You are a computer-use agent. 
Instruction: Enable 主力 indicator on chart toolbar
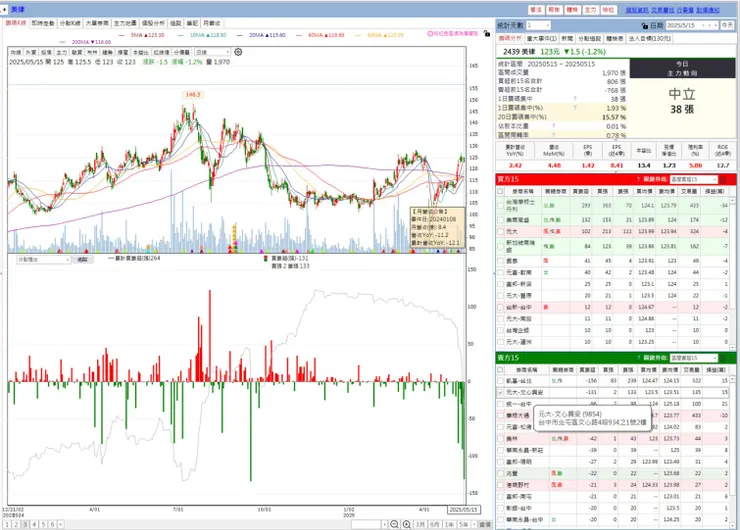(x=62, y=52)
